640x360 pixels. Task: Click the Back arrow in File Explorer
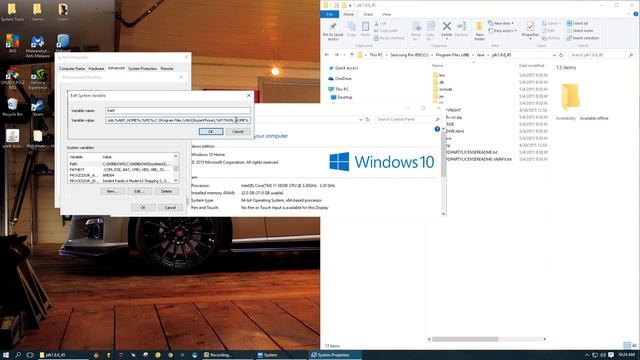tap(327, 55)
